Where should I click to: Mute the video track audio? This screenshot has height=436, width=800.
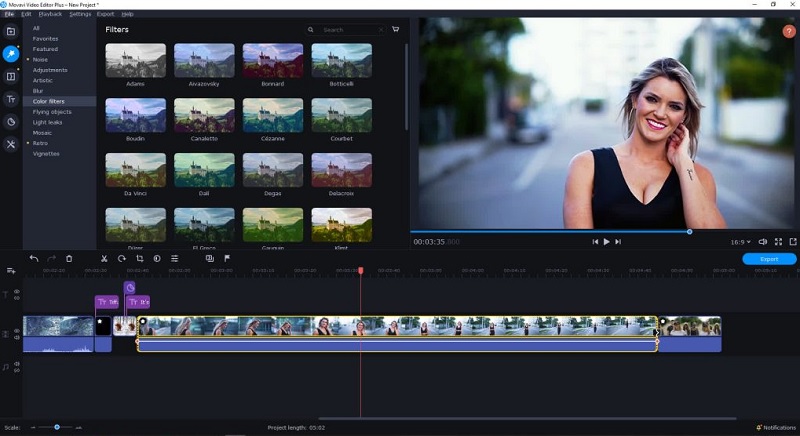pyautogui.click(x=17, y=338)
